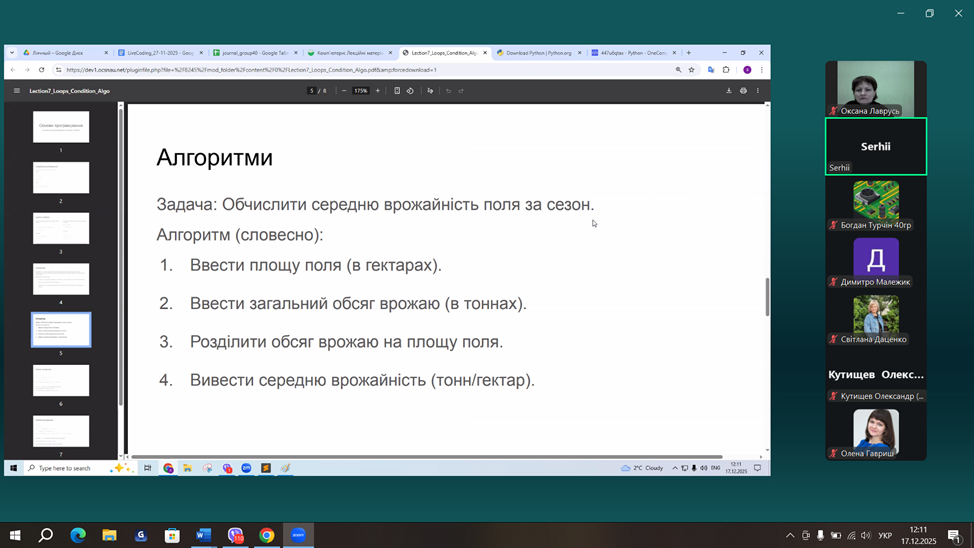Click the fit to page icon

tap(397, 91)
